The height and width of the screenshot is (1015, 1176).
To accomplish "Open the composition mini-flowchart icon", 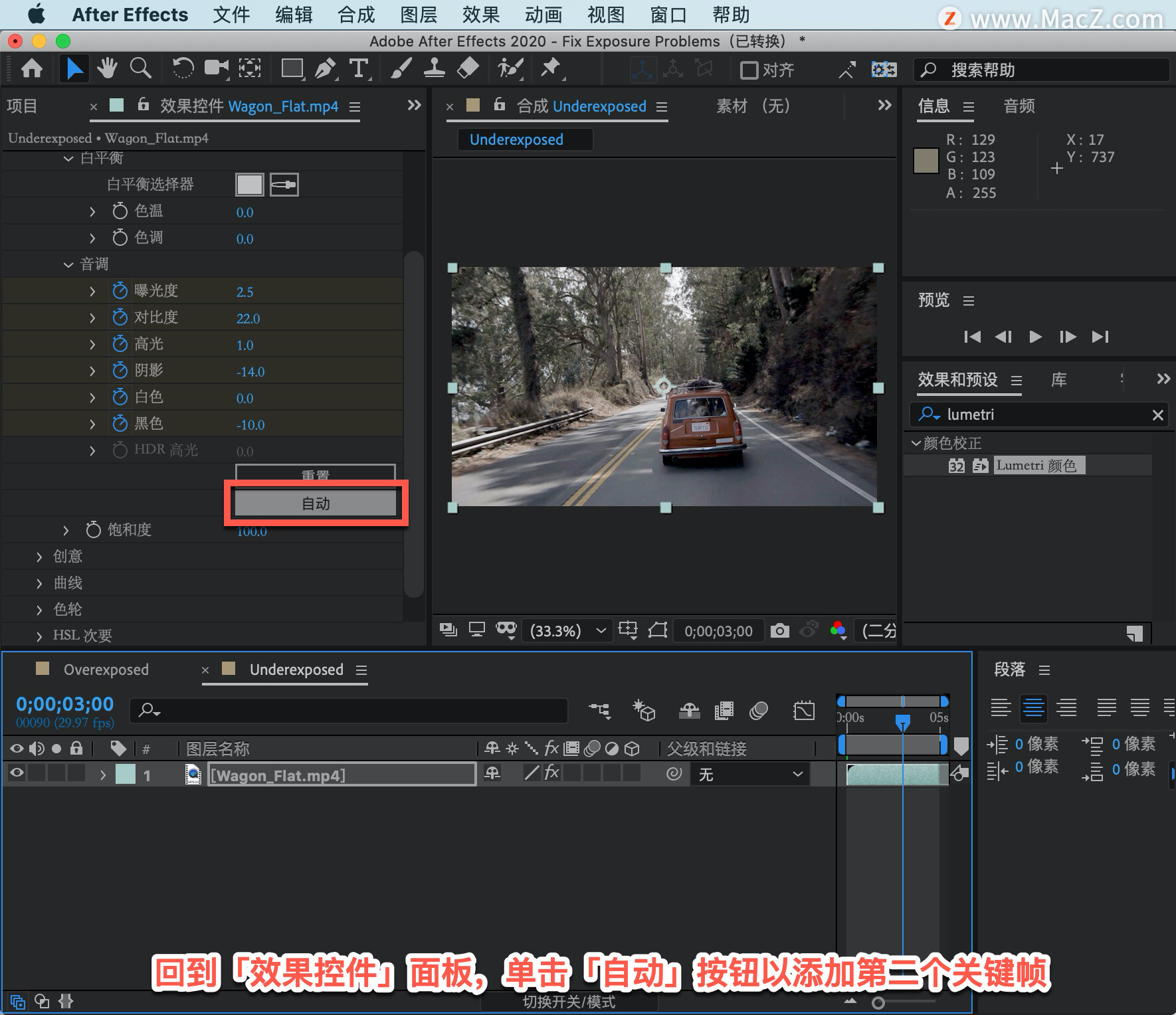I will point(600,711).
